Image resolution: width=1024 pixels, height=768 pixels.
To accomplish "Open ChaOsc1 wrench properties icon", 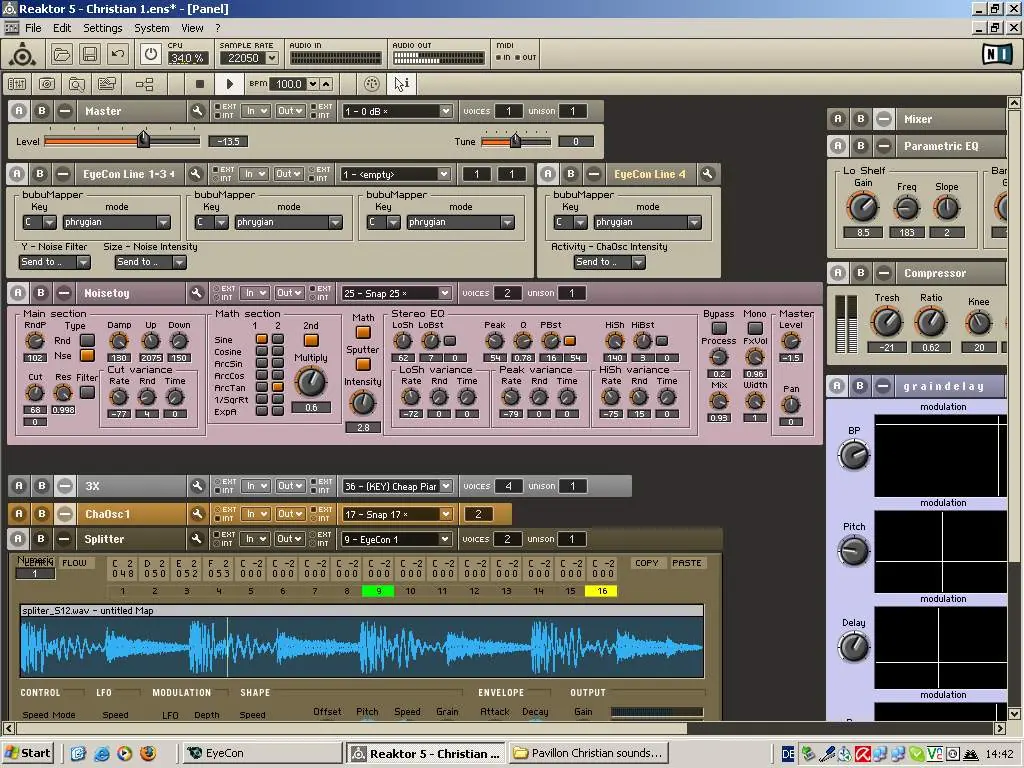I will tap(197, 514).
